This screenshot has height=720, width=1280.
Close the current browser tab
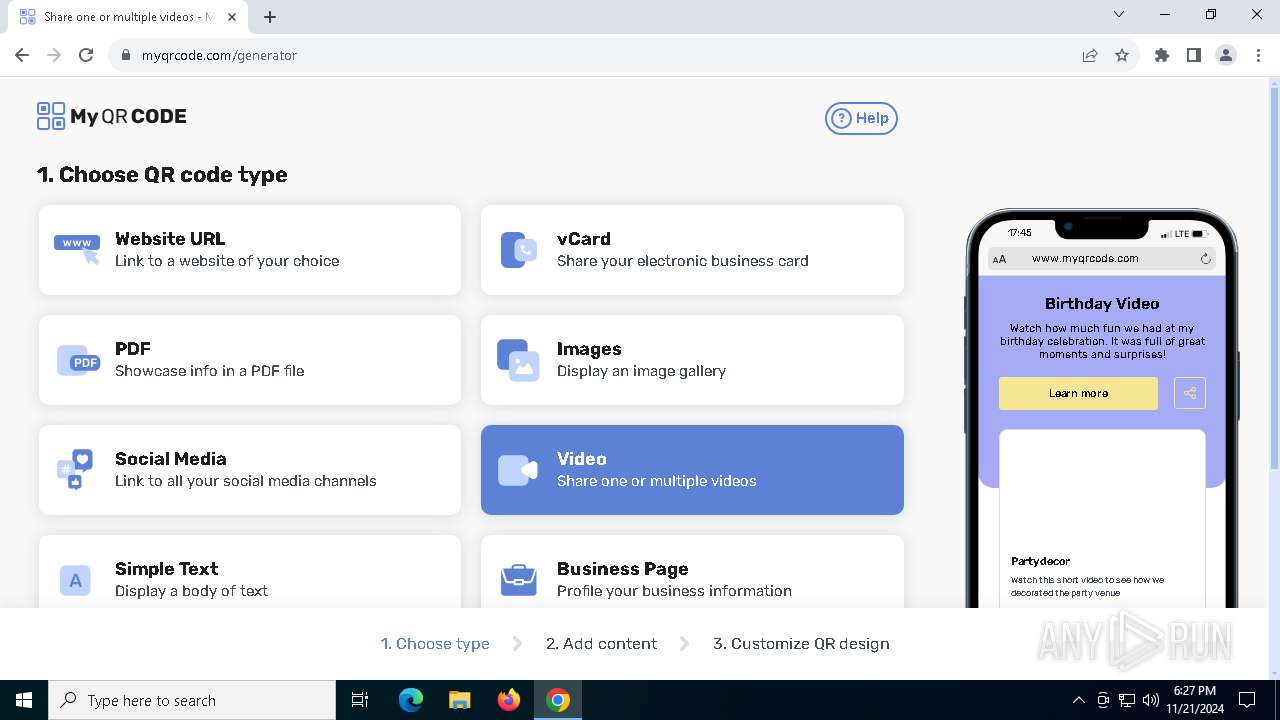pos(231,17)
